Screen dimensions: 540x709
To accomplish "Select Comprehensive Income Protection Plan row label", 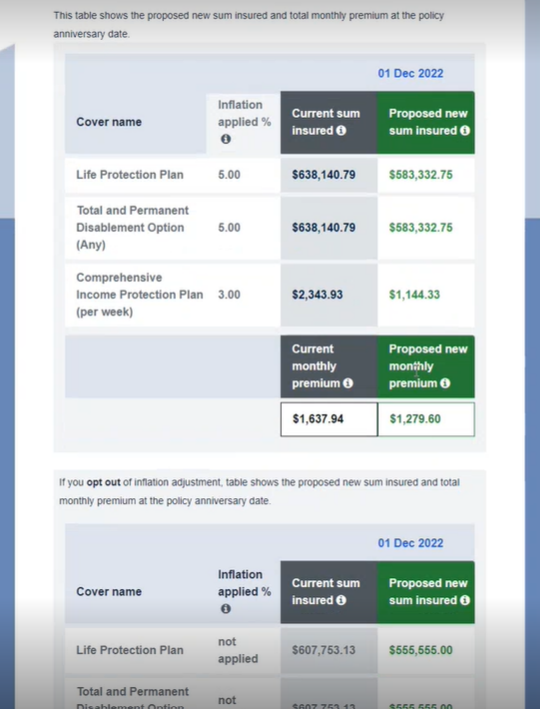I will (139, 295).
